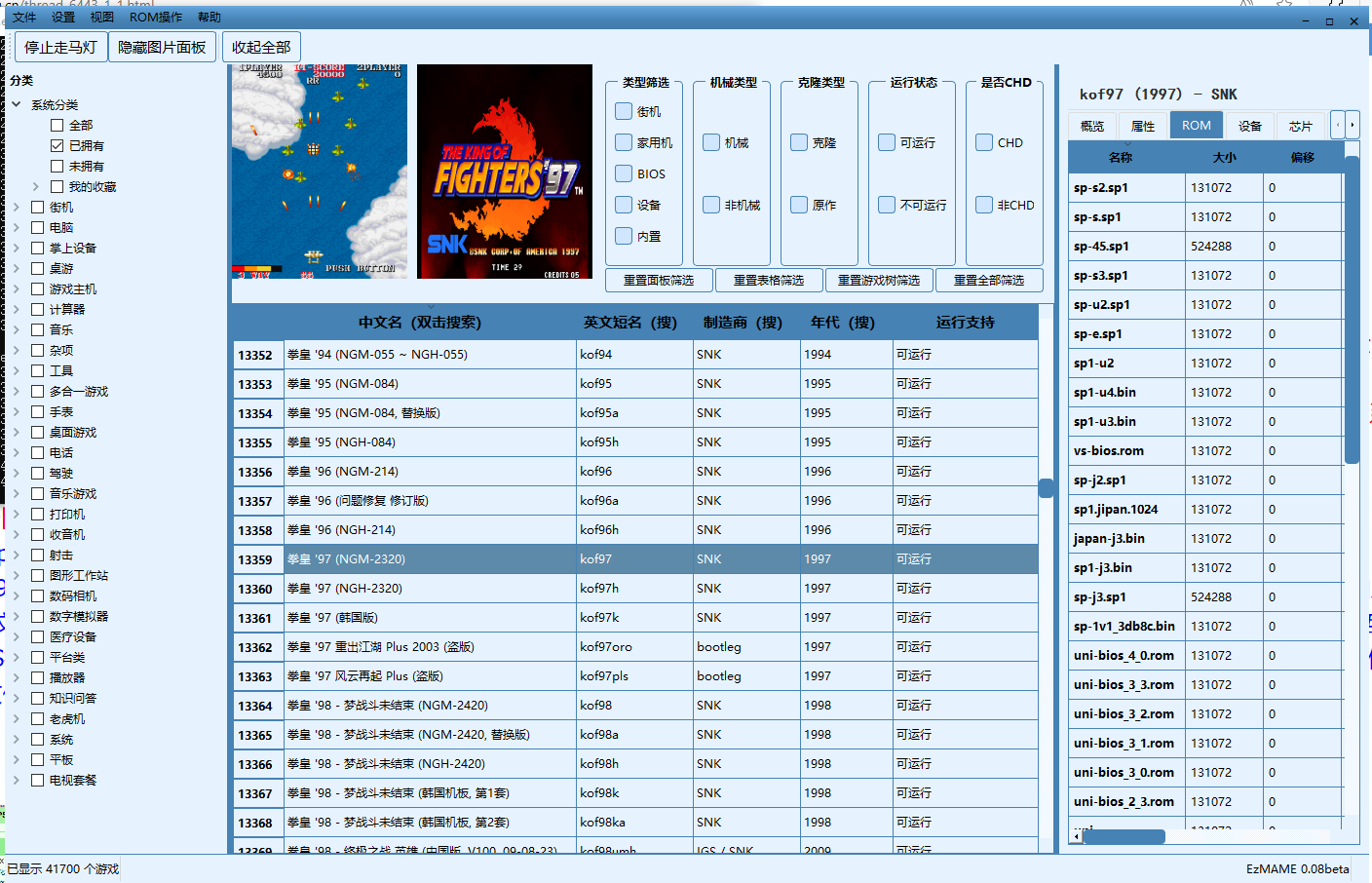Image resolution: width=1372 pixels, height=883 pixels.
Task: Click 重置游戏树筛选 button
Action: click(879, 280)
